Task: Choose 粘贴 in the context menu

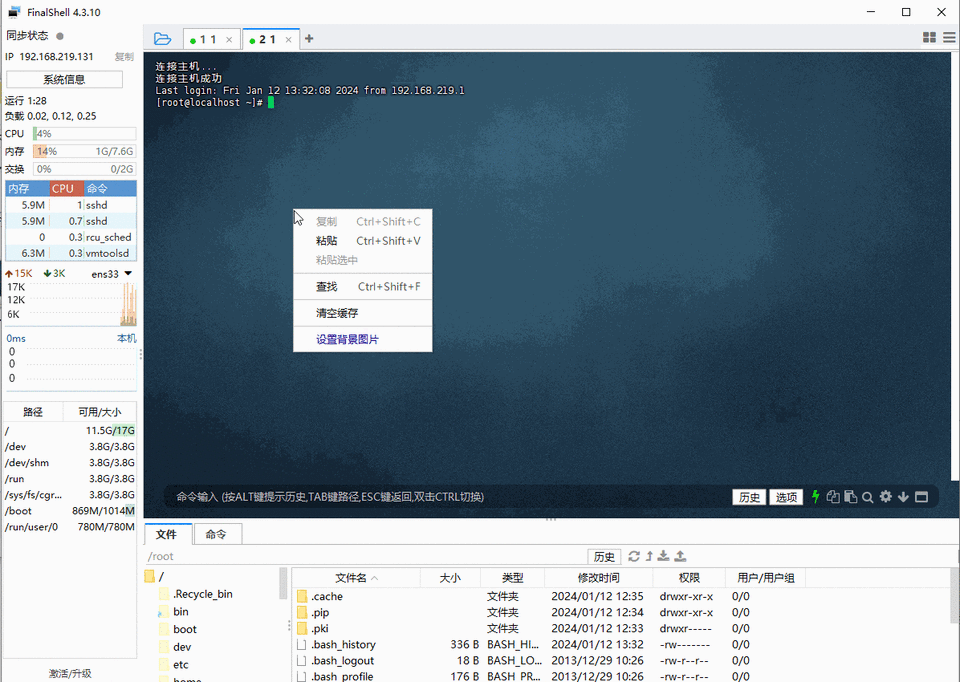Action: click(x=362, y=241)
